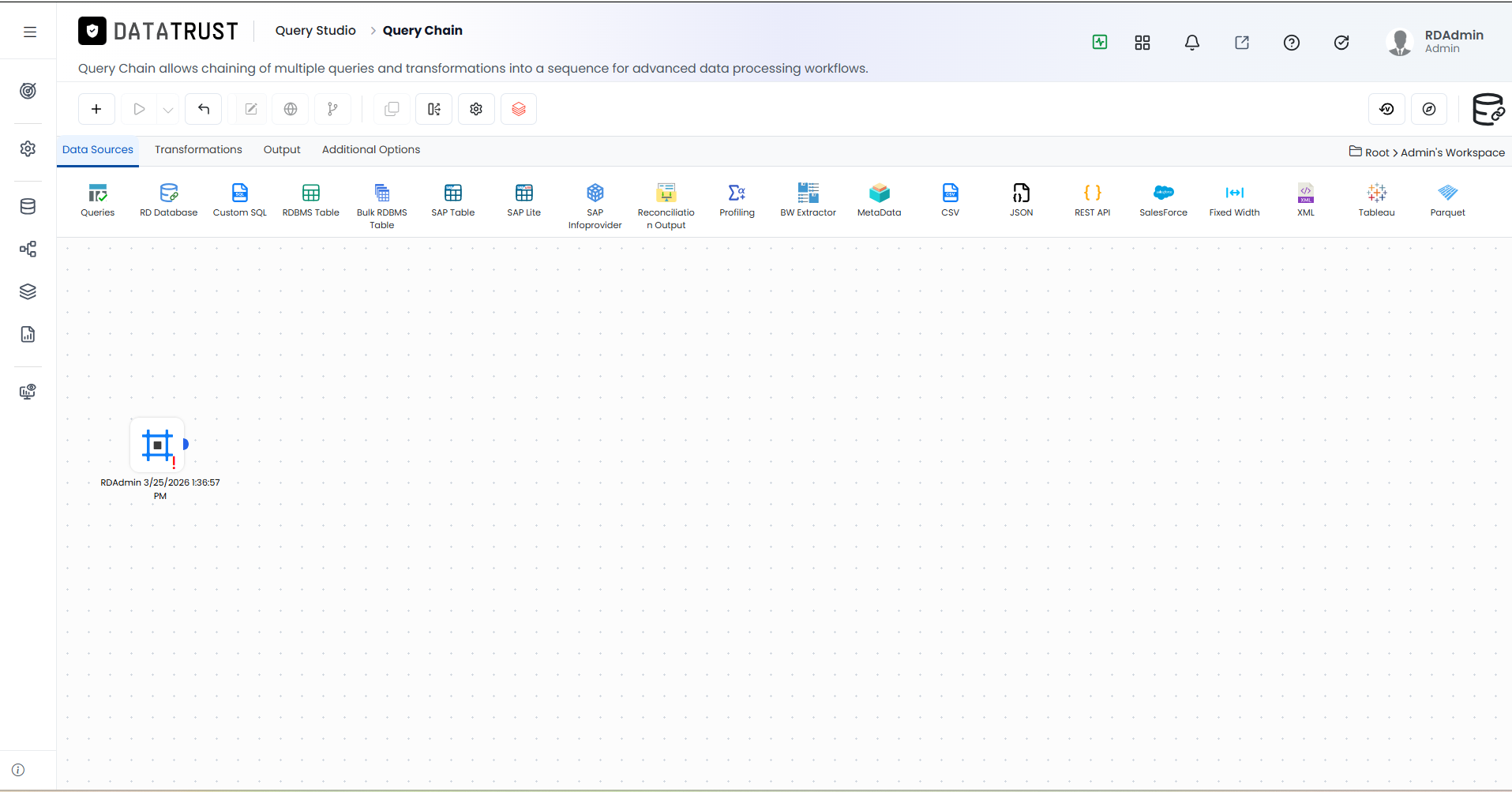Open the hamburger menu
Viewport: 1512px width, 792px height.
[30, 32]
